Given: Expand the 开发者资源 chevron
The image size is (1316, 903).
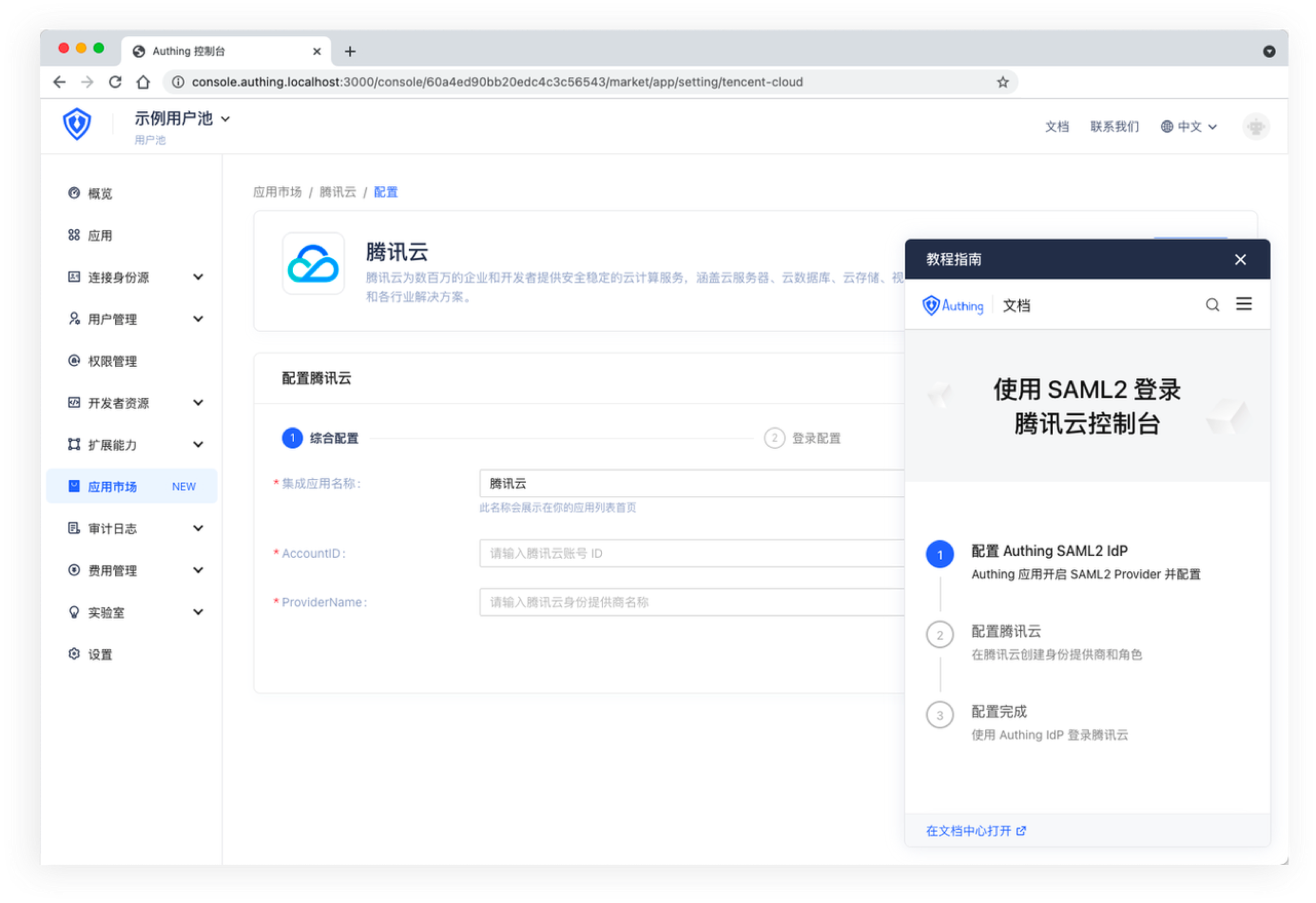Looking at the screenshot, I should click(x=198, y=403).
